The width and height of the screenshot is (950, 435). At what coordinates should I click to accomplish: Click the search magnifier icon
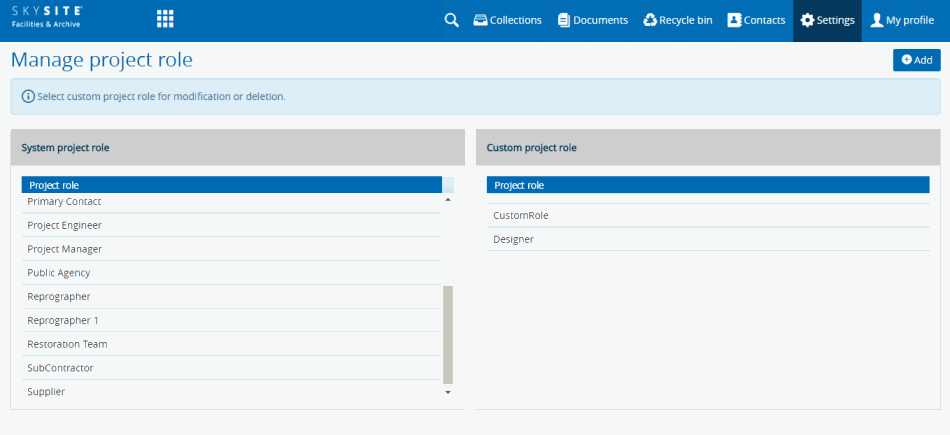pos(451,20)
